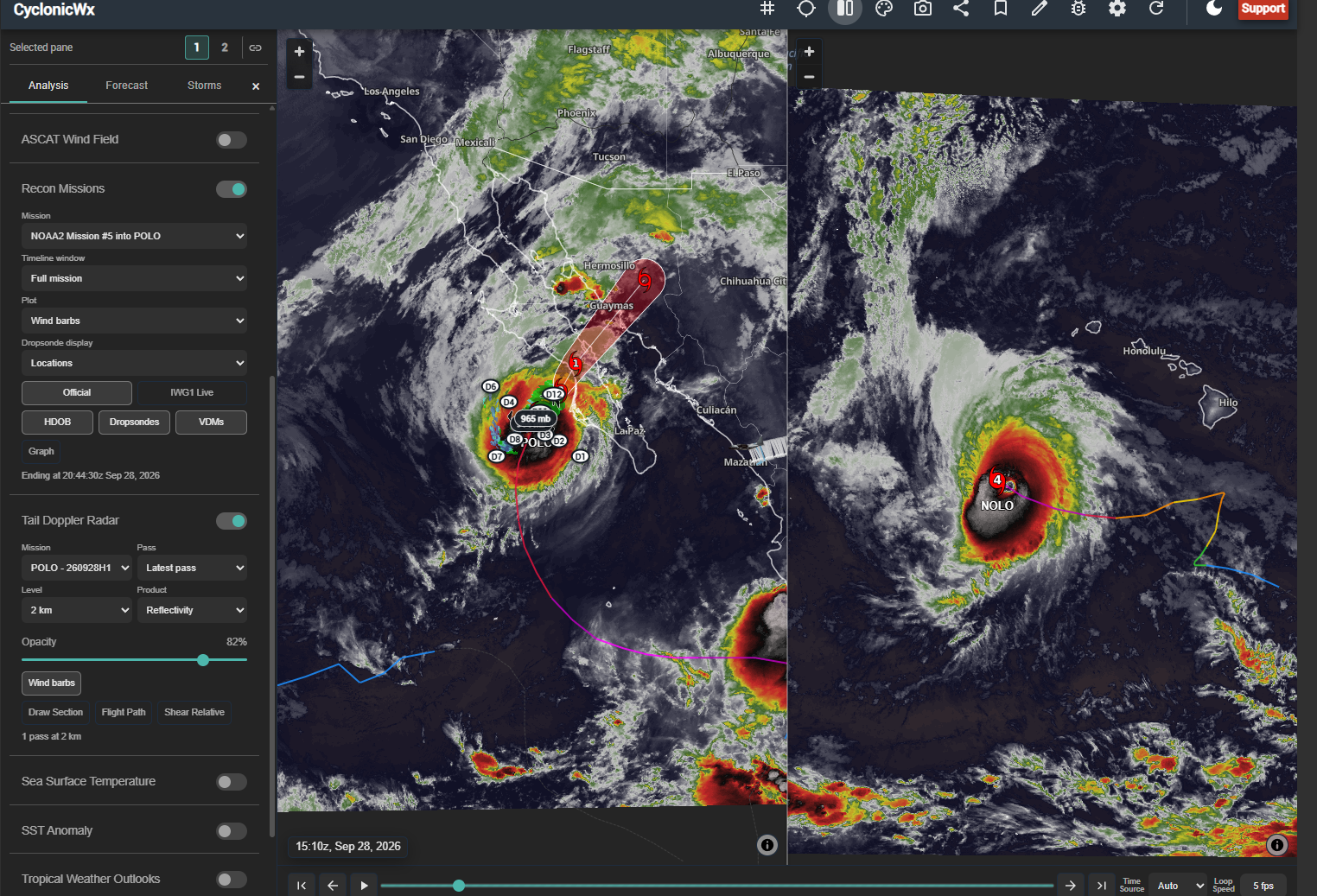Viewport: 1317px width, 896px height.
Task: Enable Tropical Weather Outlooks toggle
Action: click(232, 880)
